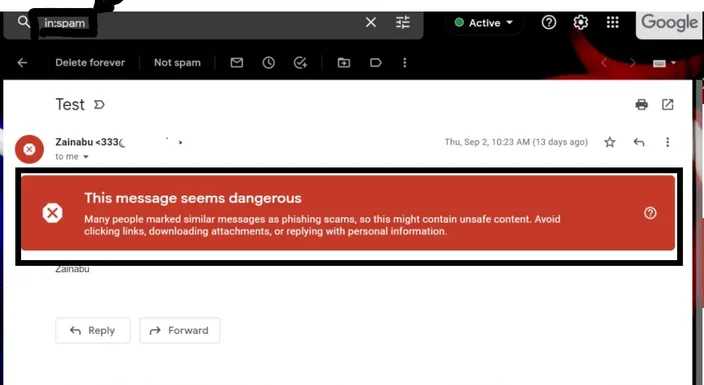Open the Labels tag icon
Viewport: 704px width, 385px height.
pyautogui.click(x=375, y=63)
